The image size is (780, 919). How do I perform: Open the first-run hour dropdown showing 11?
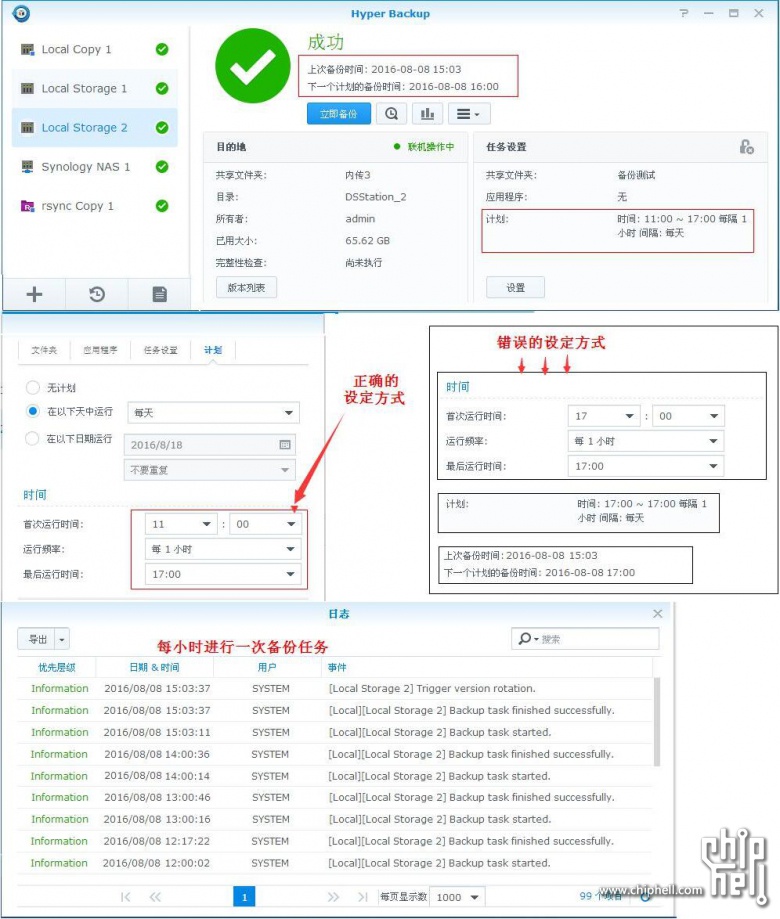[x=180, y=524]
